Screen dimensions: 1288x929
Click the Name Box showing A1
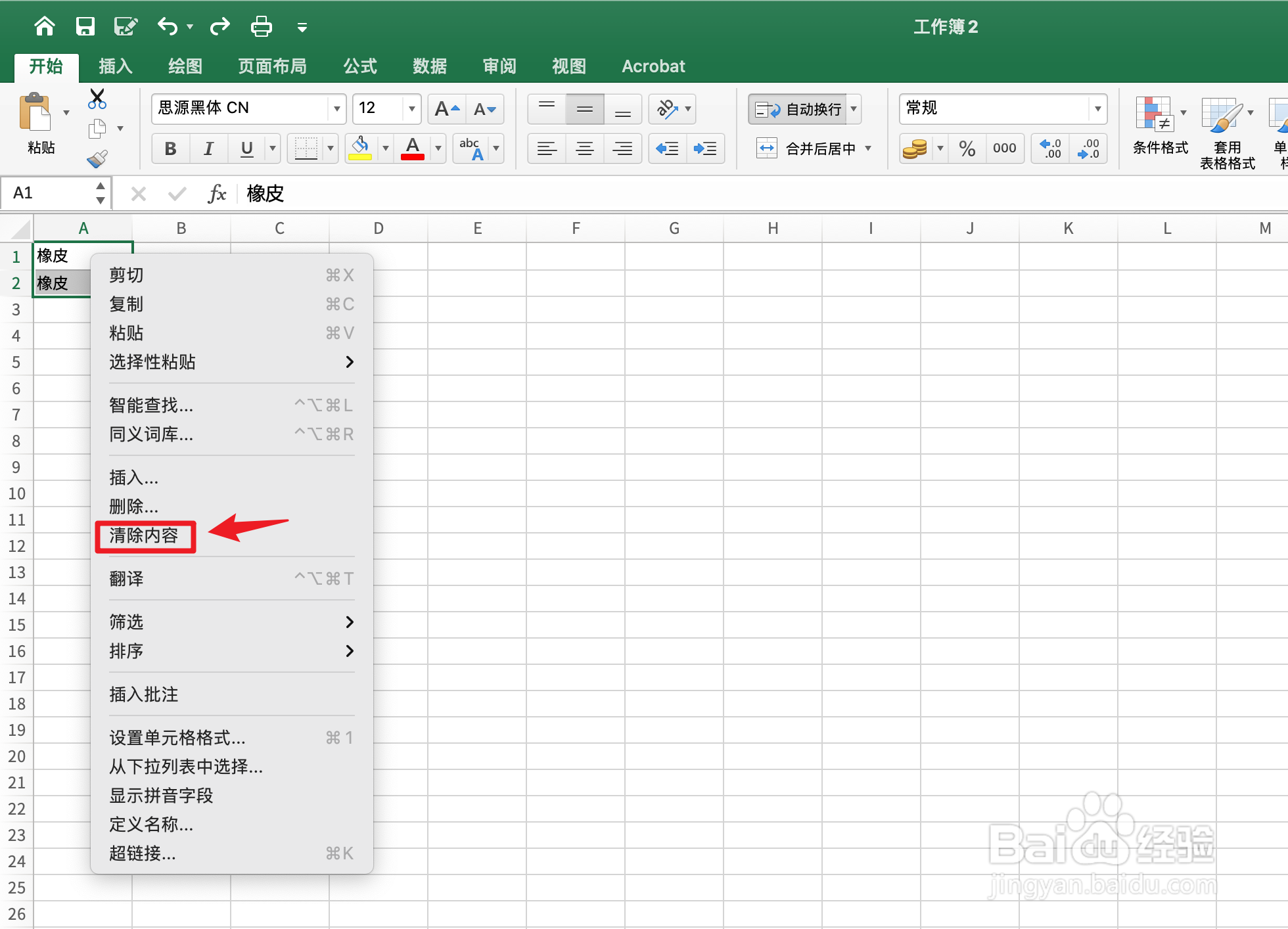tap(46, 193)
